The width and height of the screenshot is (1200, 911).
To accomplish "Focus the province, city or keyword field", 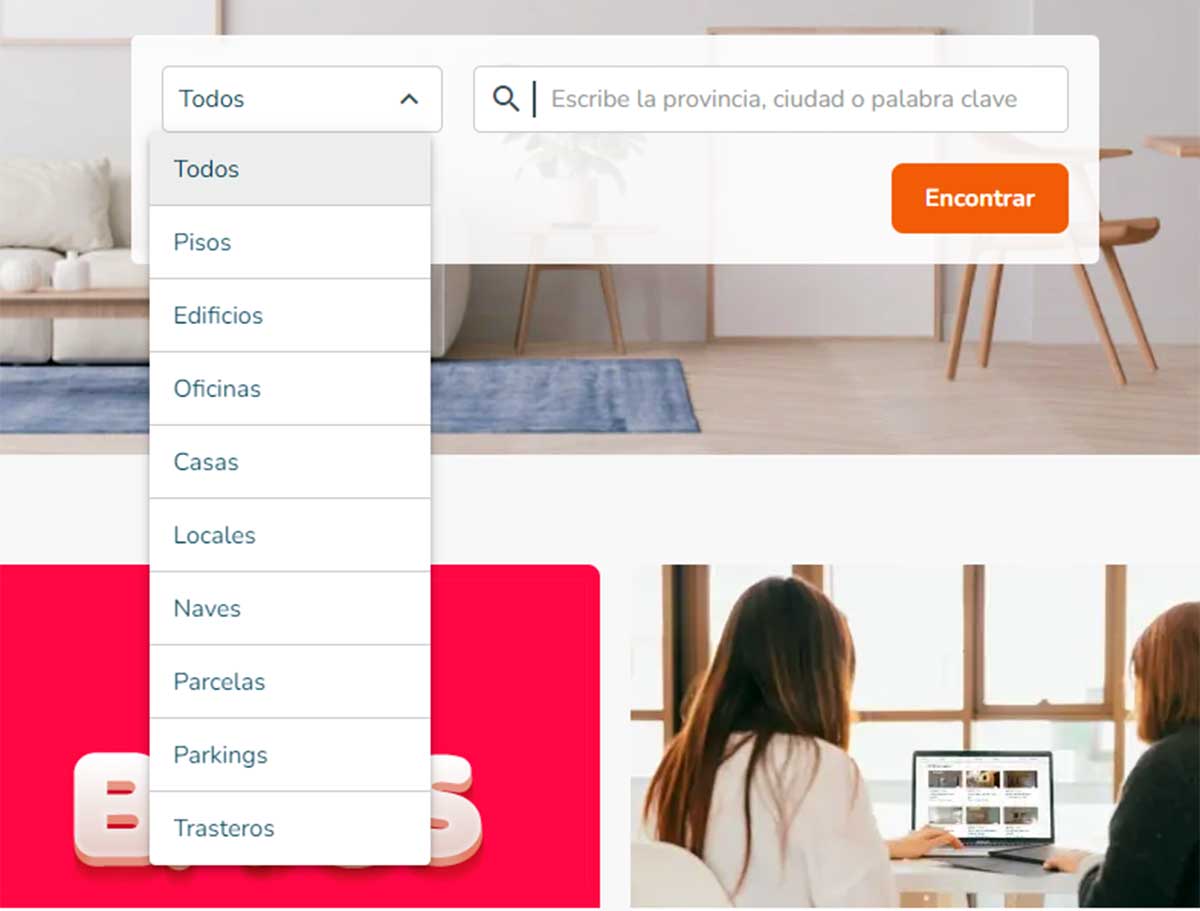I will 770,99.
